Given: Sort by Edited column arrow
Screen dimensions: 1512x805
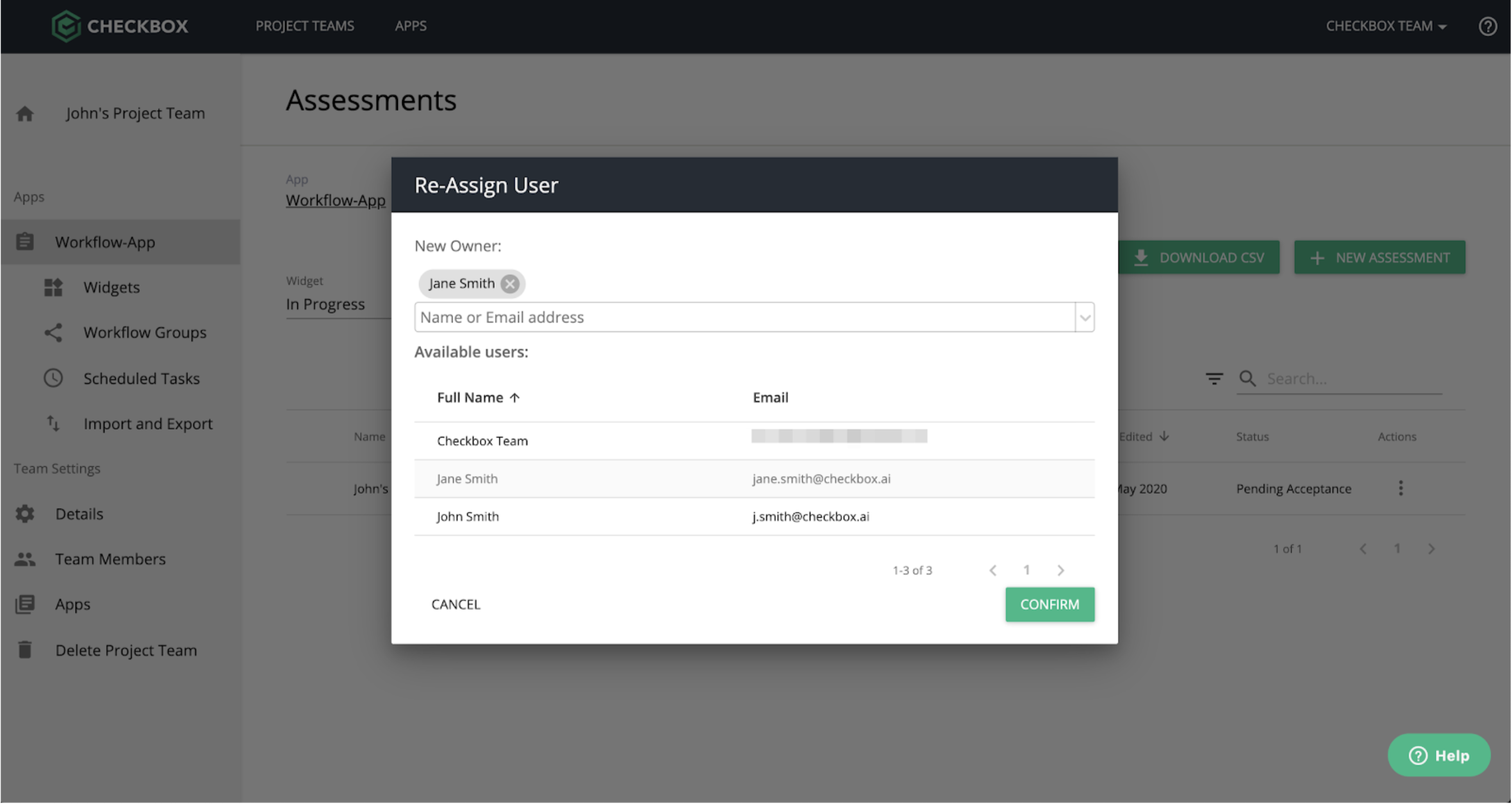Looking at the screenshot, I should 1164,436.
